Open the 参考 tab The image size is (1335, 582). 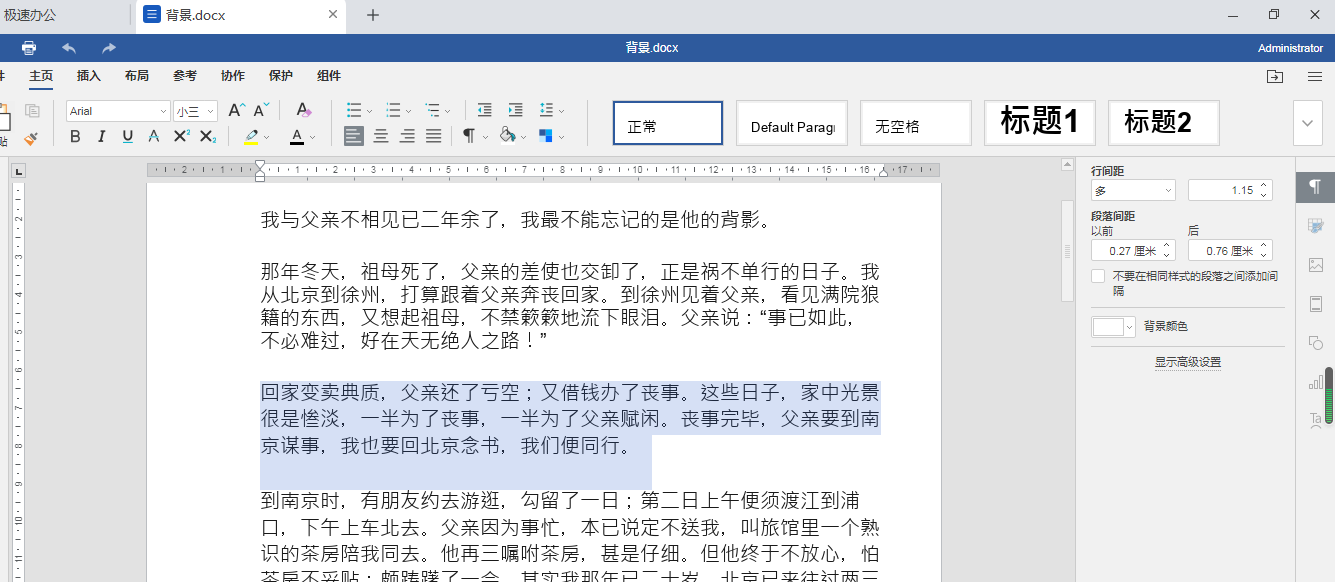[185, 76]
